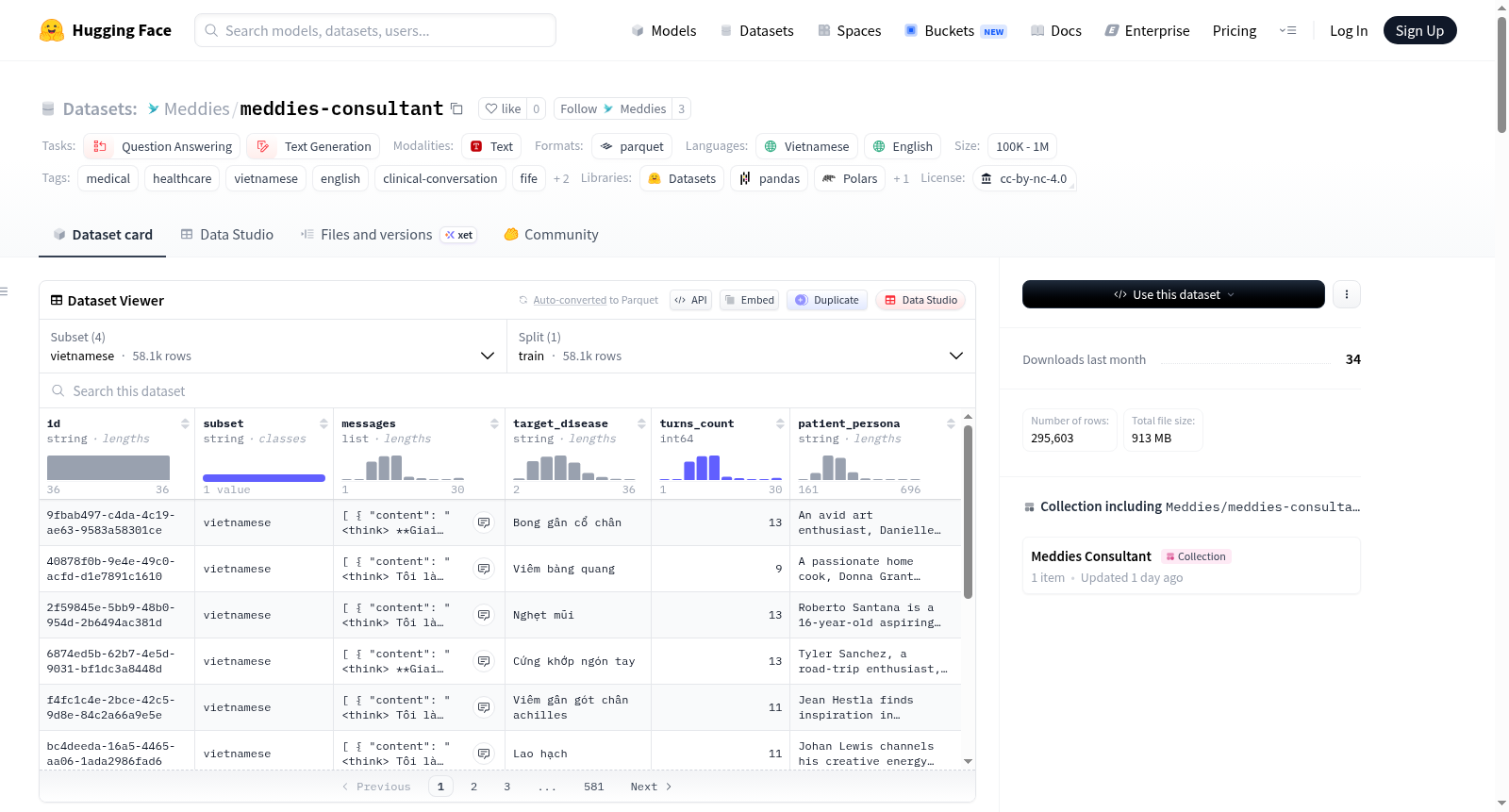The width and height of the screenshot is (1509, 812).
Task: Filter by the Text Generation task tag
Action: [313, 146]
